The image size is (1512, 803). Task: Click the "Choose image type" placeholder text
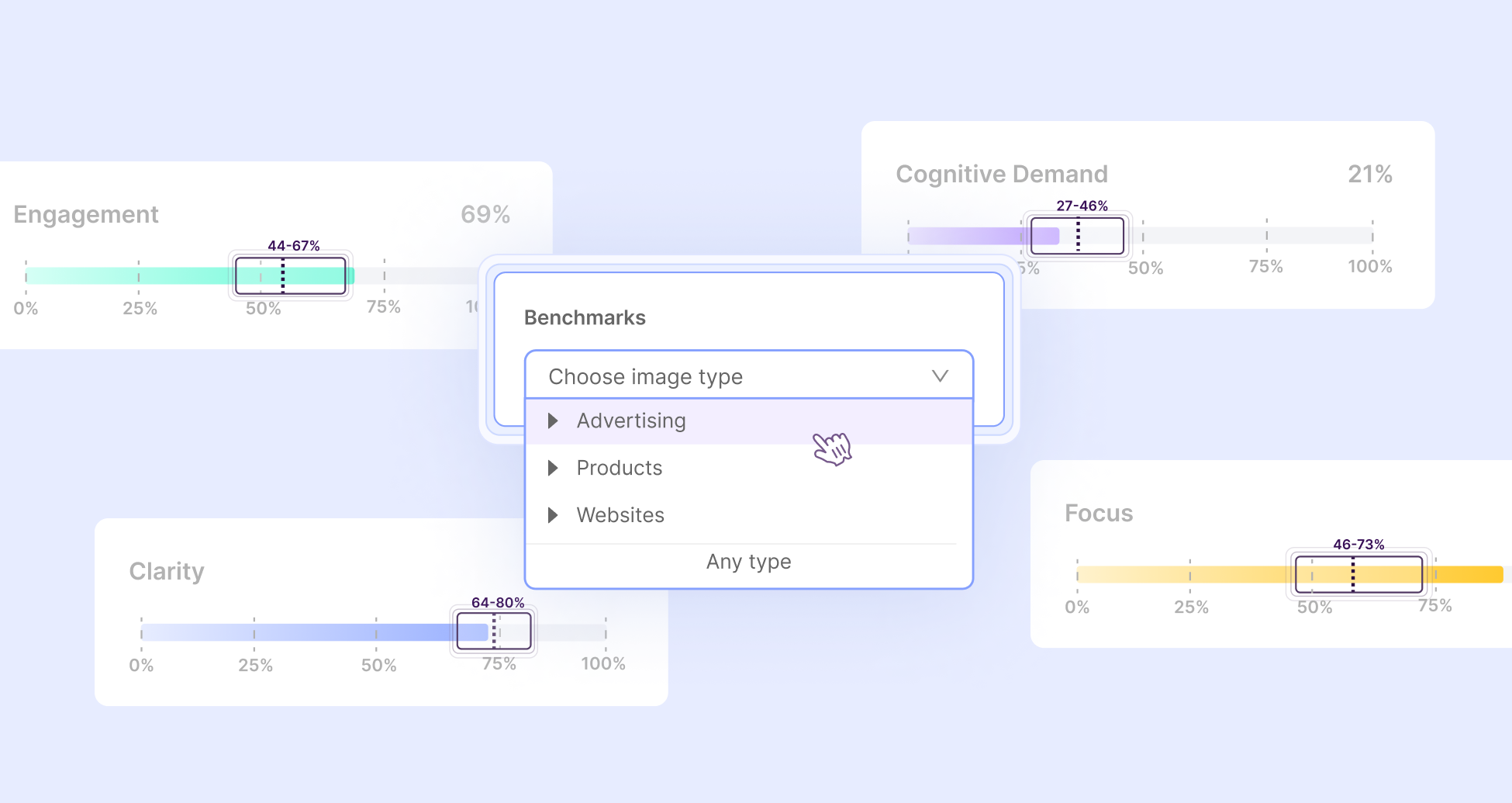point(645,377)
